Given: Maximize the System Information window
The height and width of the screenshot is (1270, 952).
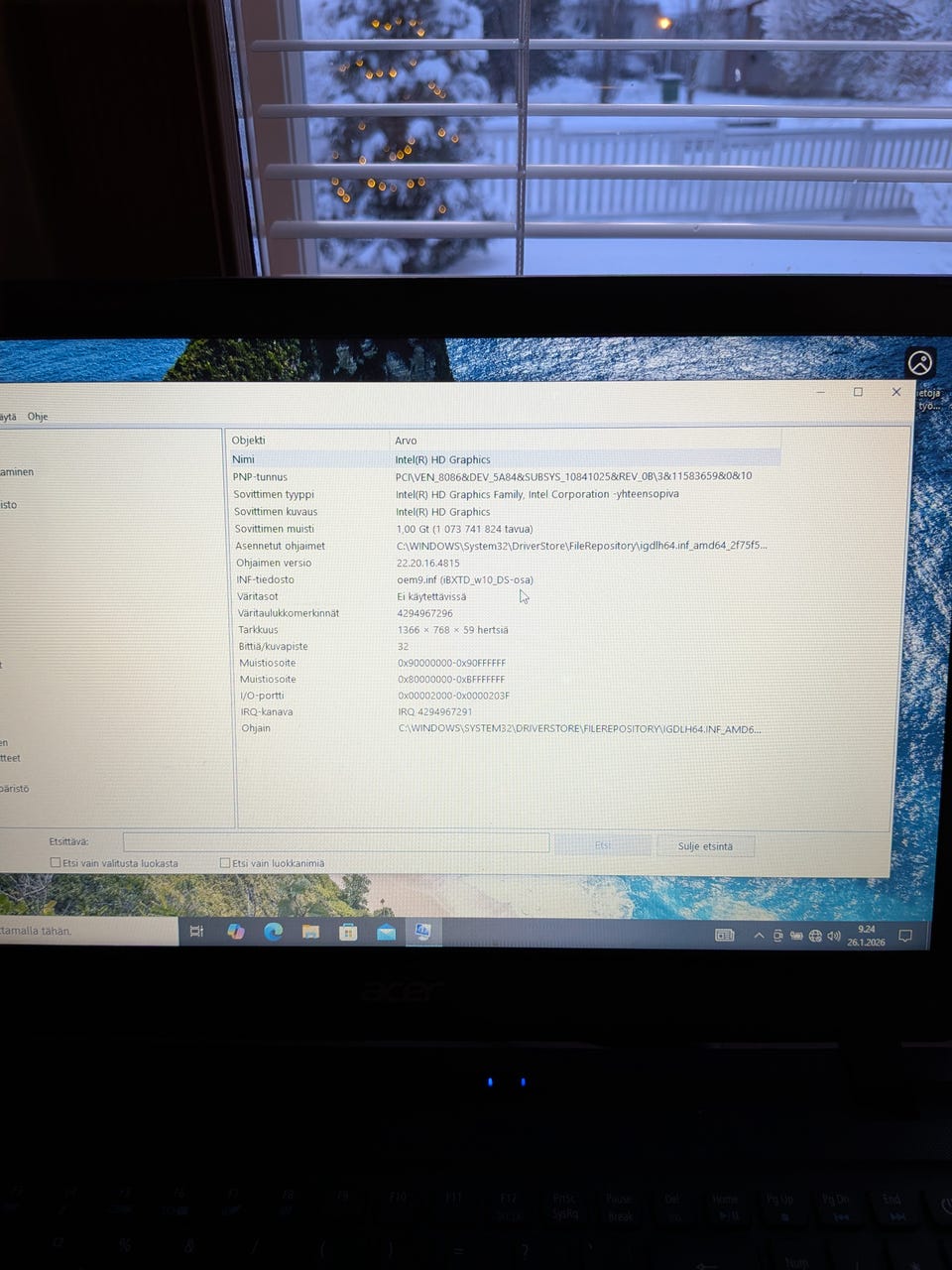Looking at the screenshot, I should point(858,392).
